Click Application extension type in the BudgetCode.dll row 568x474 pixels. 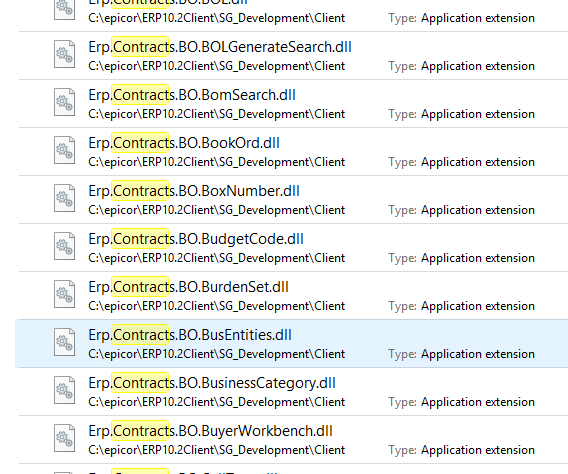pos(478,258)
